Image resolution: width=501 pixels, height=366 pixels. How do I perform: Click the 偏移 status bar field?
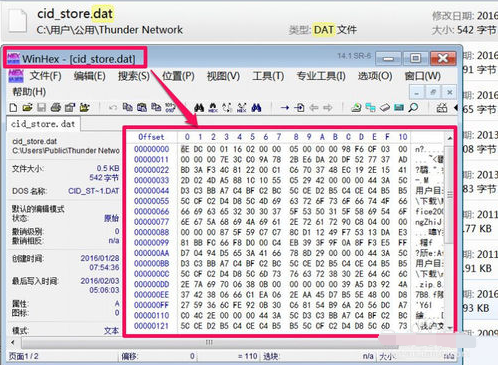pos(158,356)
